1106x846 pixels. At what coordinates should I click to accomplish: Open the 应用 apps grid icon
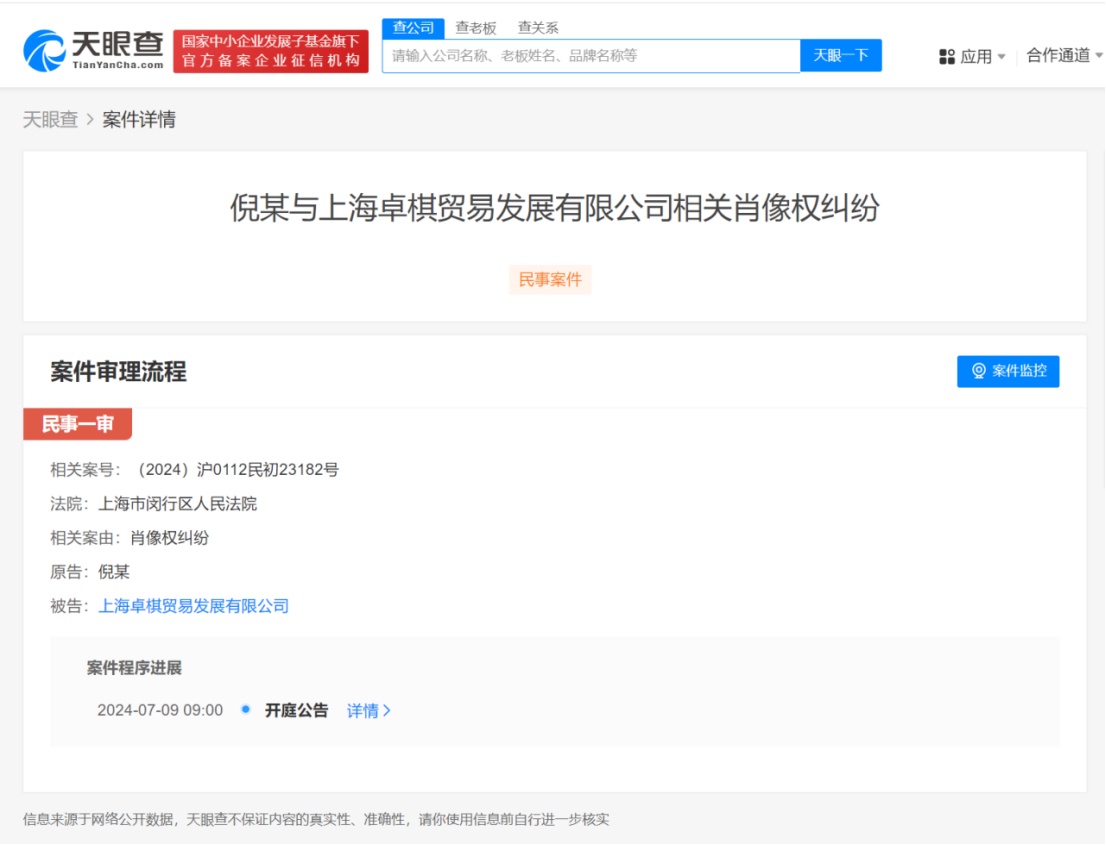[945, 57]
